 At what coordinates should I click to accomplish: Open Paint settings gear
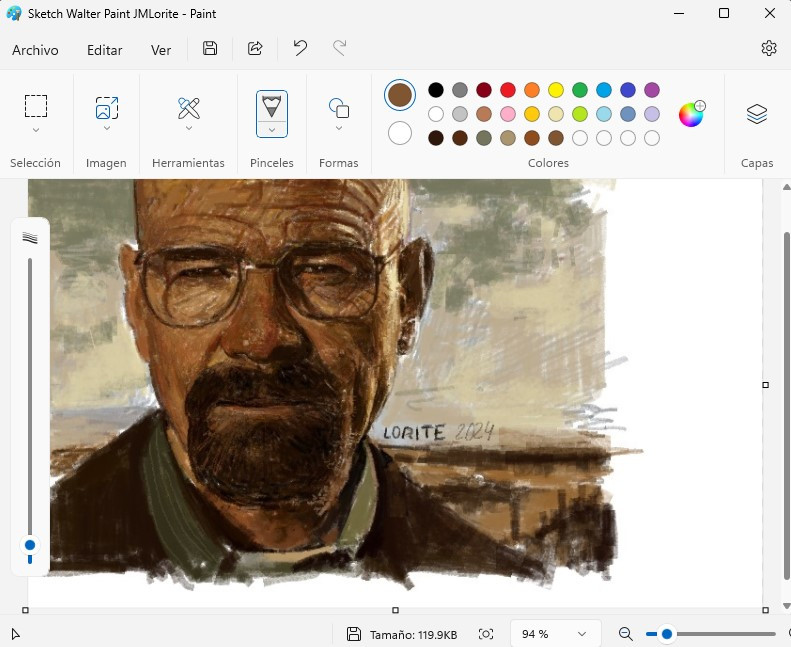768,48
